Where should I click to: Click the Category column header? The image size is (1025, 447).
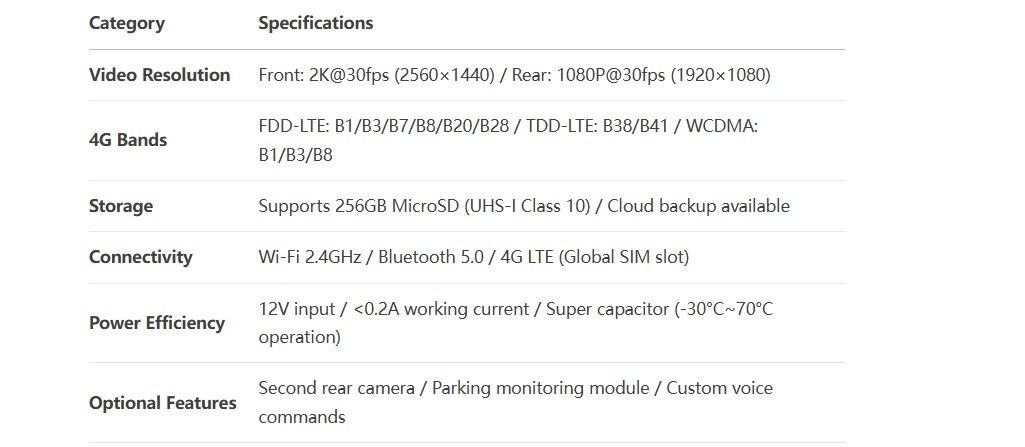click(127, 24)
